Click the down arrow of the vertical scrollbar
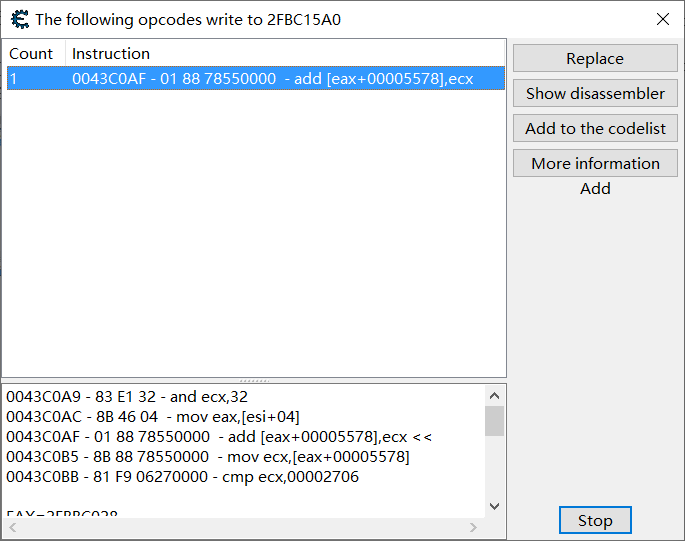 pyautogui.click(x=494, y=506)
